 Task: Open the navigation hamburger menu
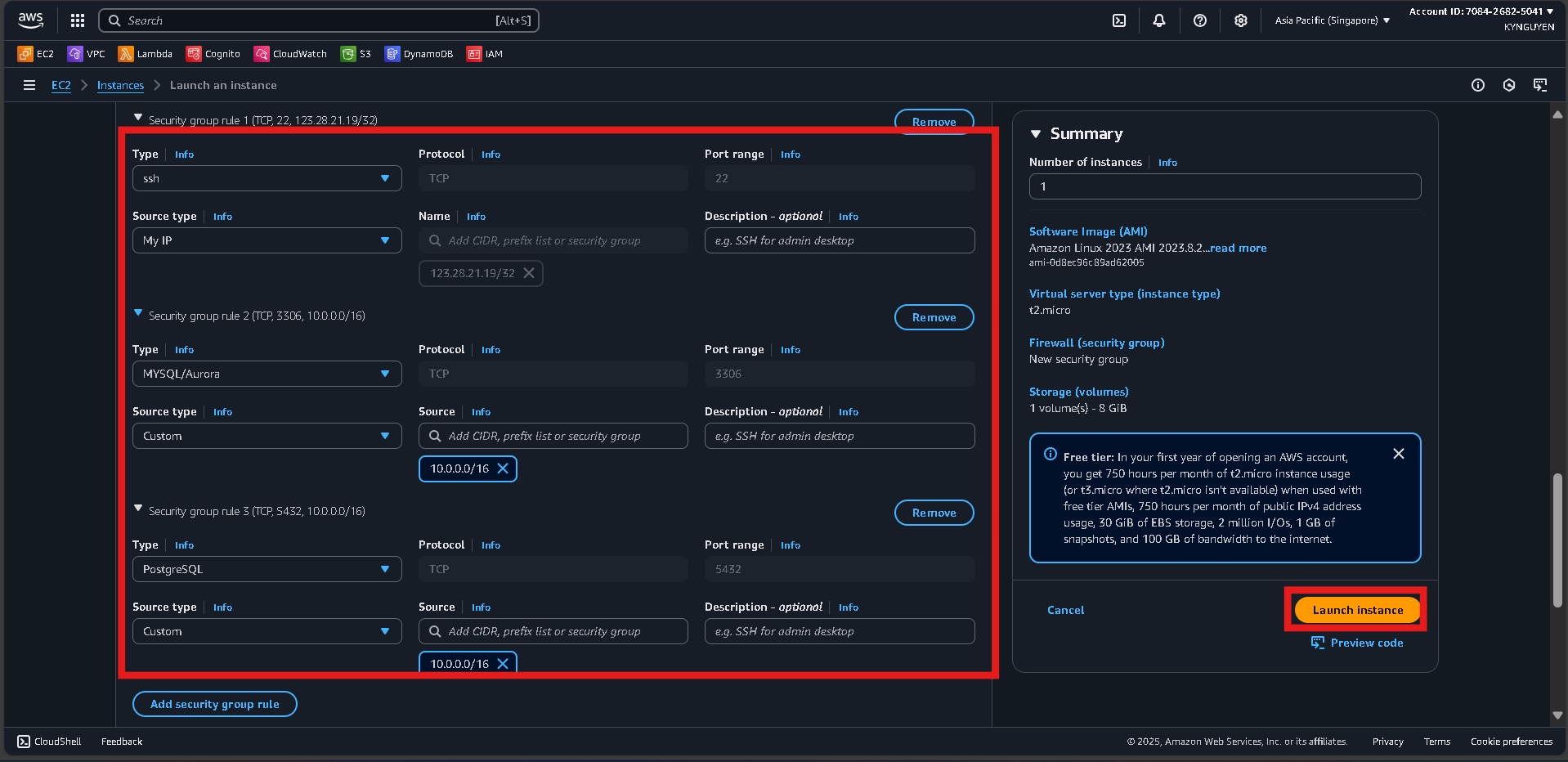click(x=29, y=85)
